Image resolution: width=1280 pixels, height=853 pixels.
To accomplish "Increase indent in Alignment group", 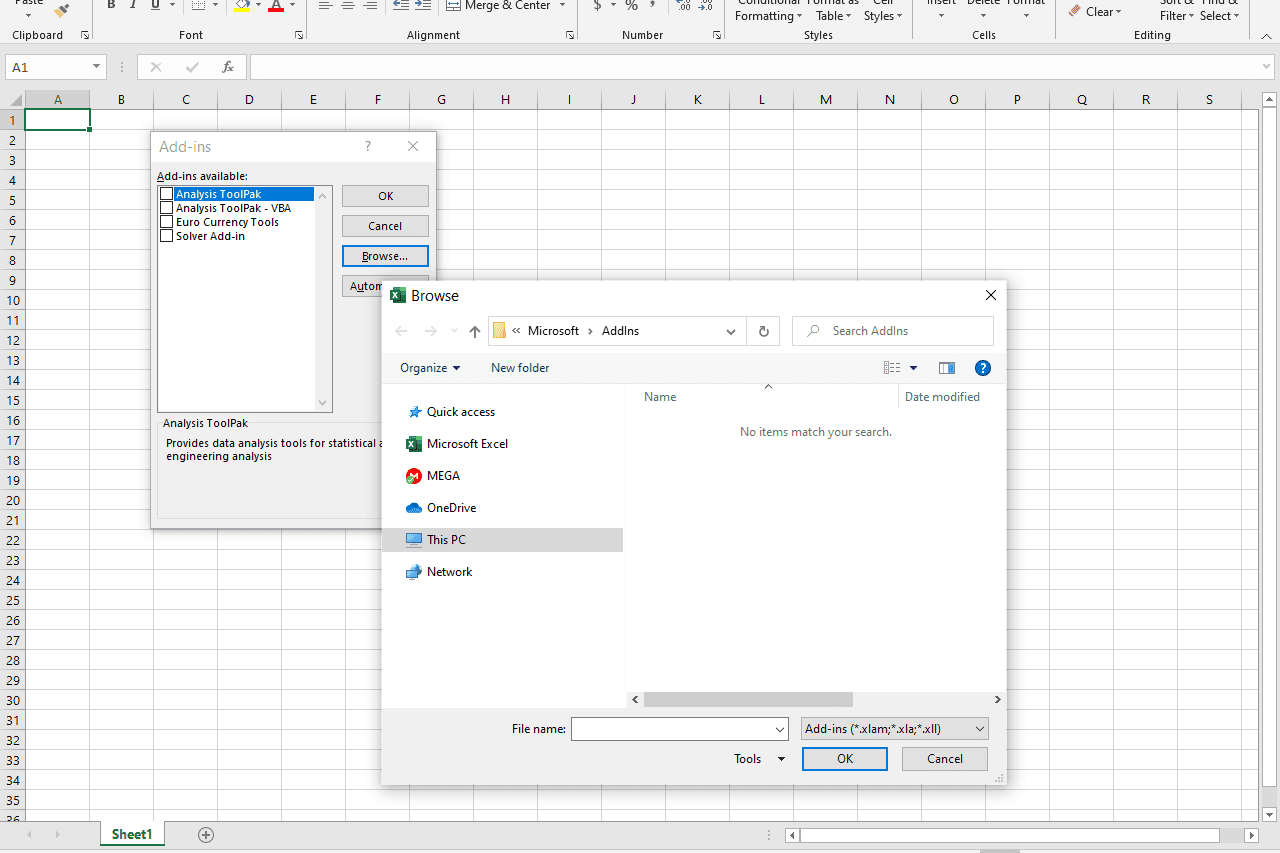I will (424, 6).
